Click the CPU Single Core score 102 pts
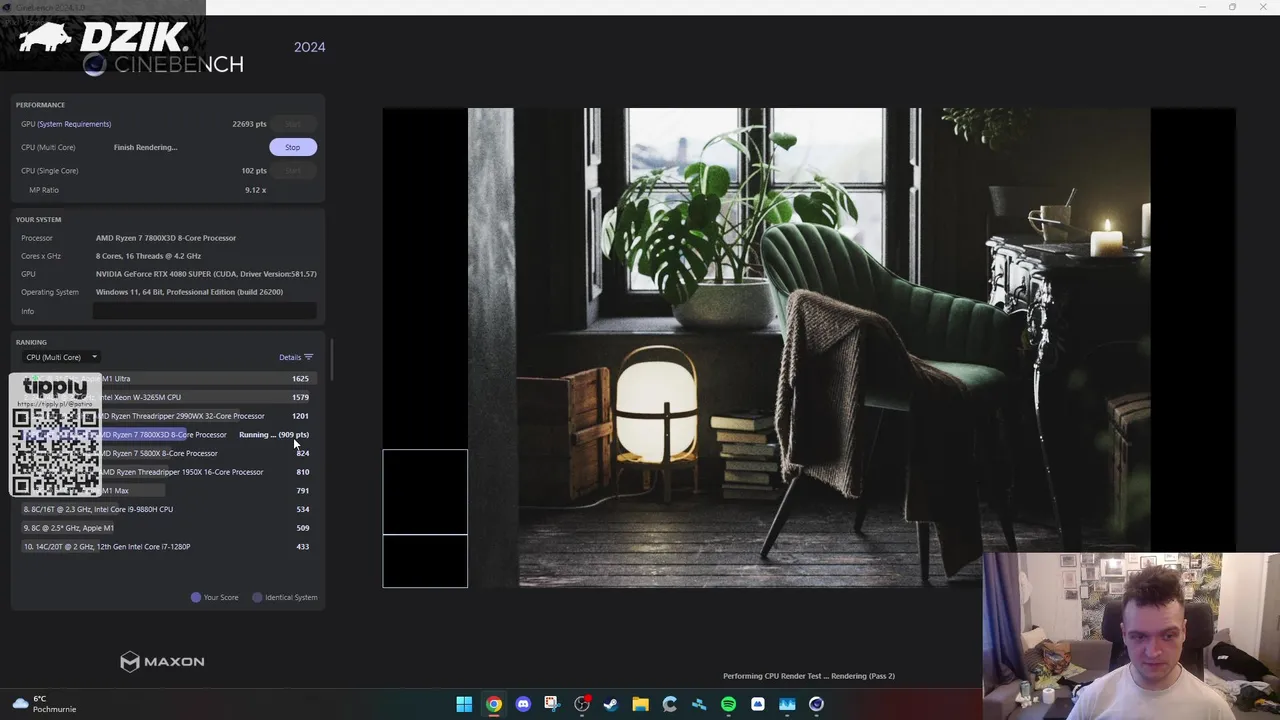Viewport: 1280px width, 720px height. (x=254, y=171)
